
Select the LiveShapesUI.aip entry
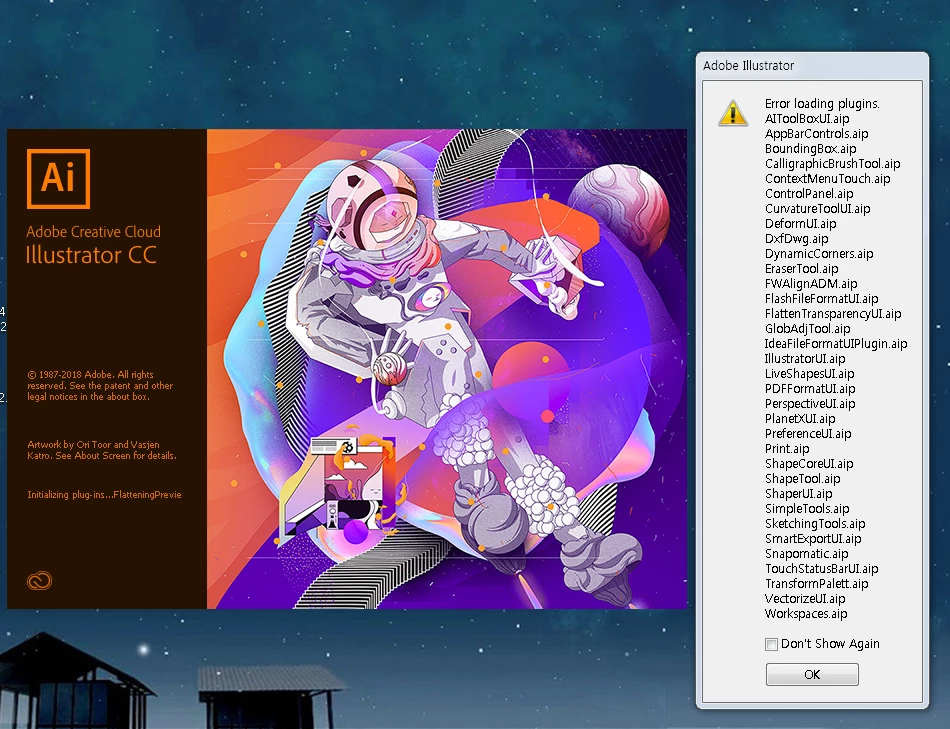click(x=809, y=374)
